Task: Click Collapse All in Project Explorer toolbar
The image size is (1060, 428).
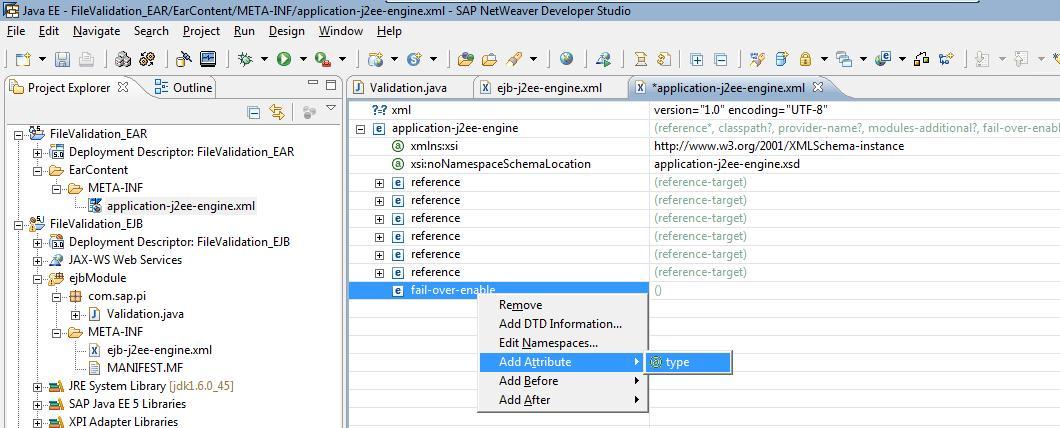Action: tap(254, 112)
